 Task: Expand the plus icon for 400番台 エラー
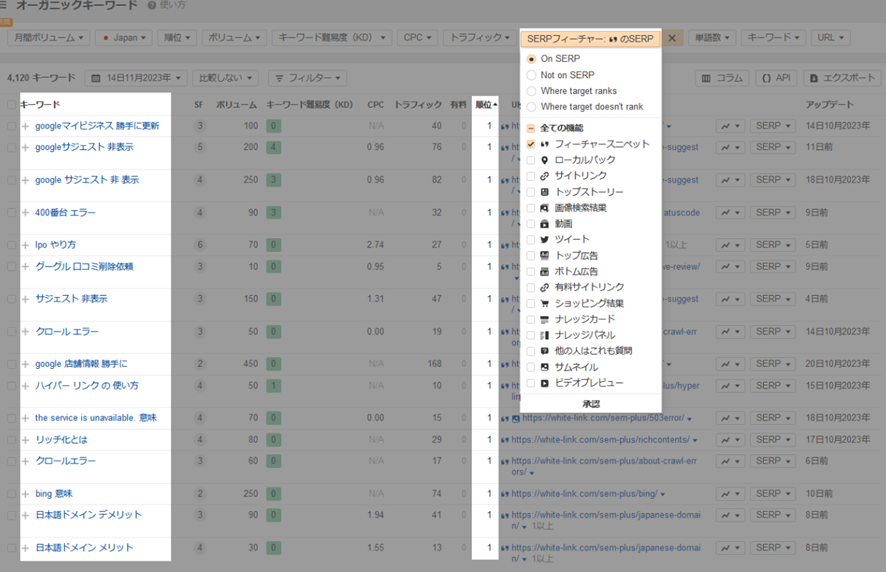(x=25, y=213)
